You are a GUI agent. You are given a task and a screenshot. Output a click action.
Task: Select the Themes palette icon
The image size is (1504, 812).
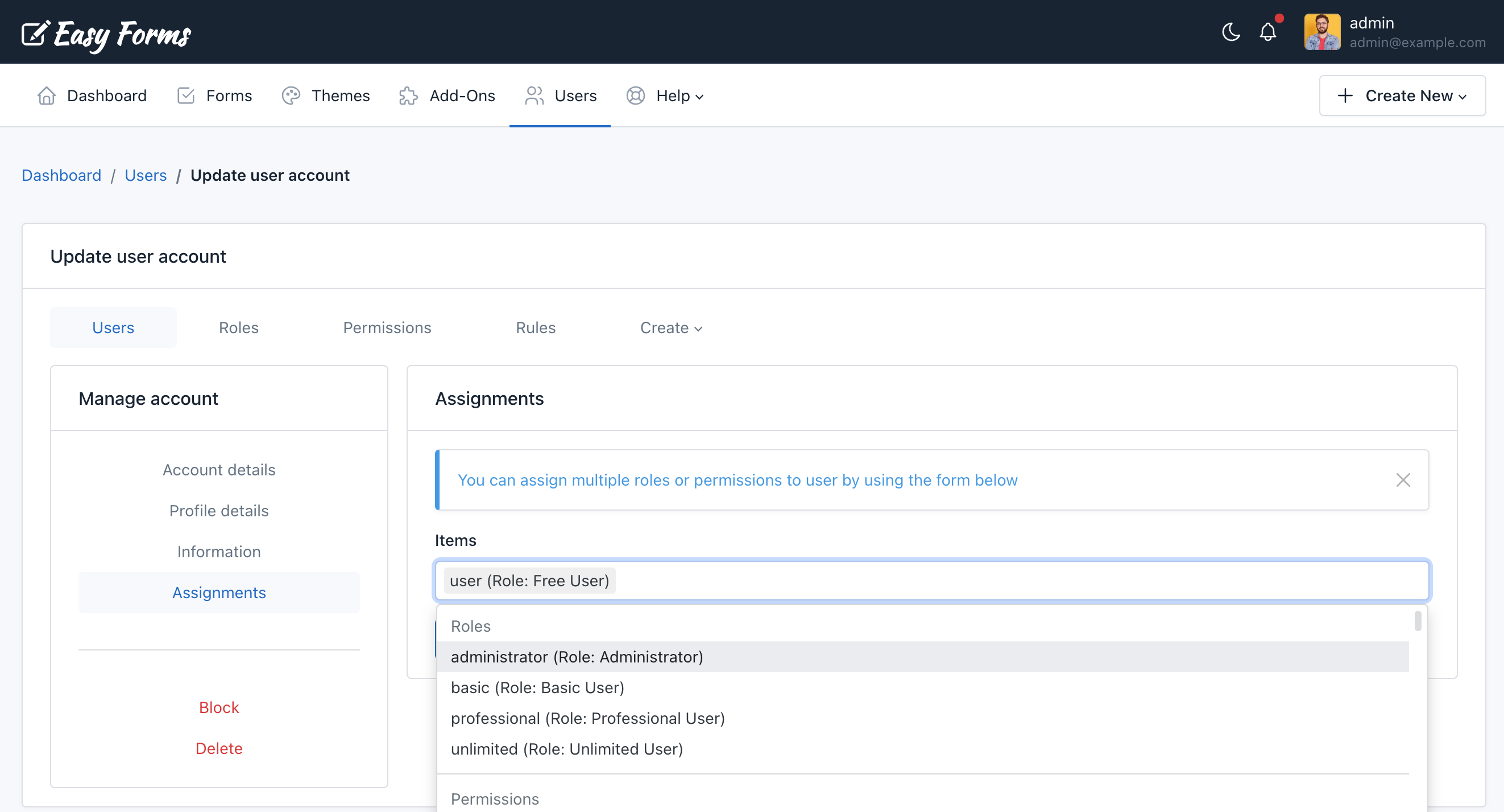(291, 95)
